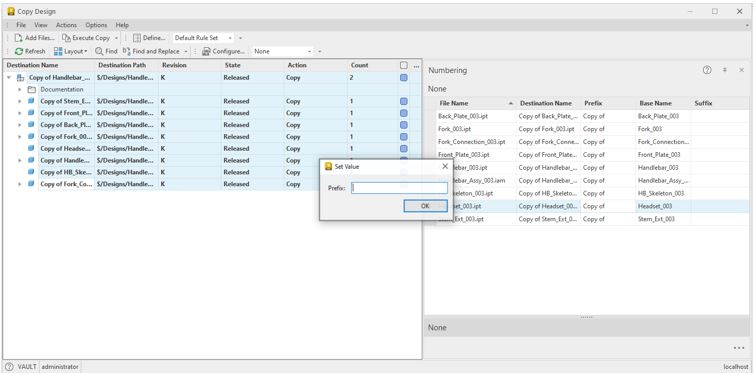This screenshot has width=755, height=374.
Task: Click the ellipsis button below Numbering panel
Action: coord(739,348)
